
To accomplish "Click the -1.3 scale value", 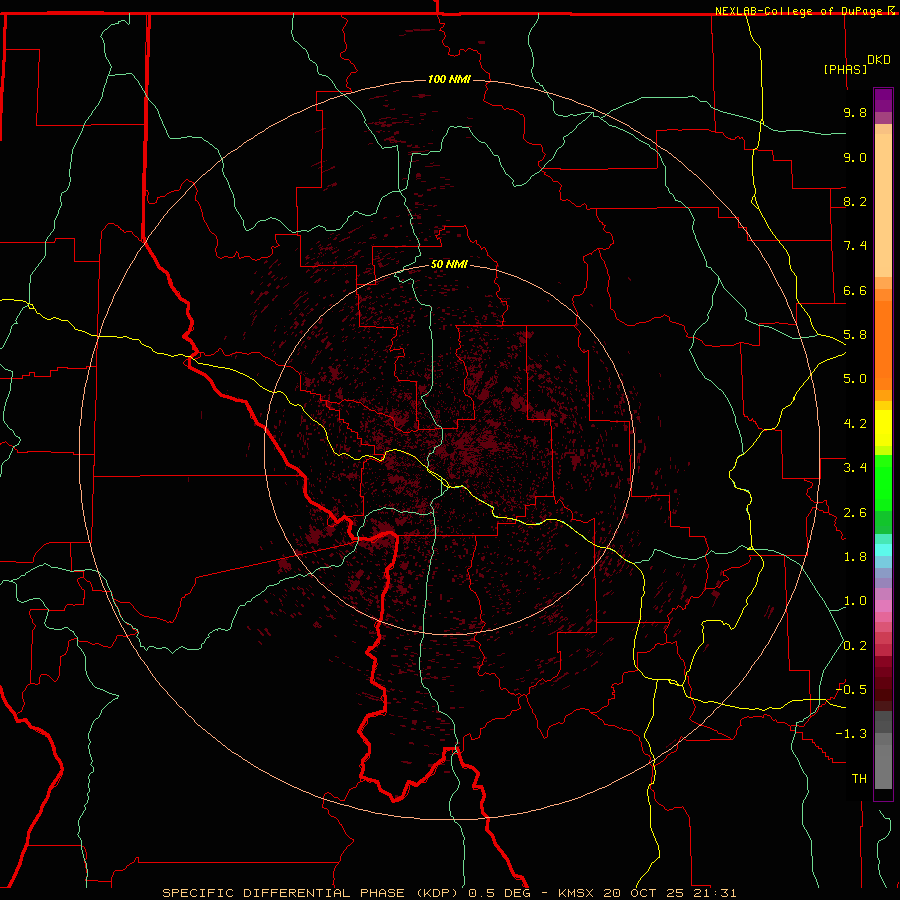I will pyautogui.click(x=851, y=734).
